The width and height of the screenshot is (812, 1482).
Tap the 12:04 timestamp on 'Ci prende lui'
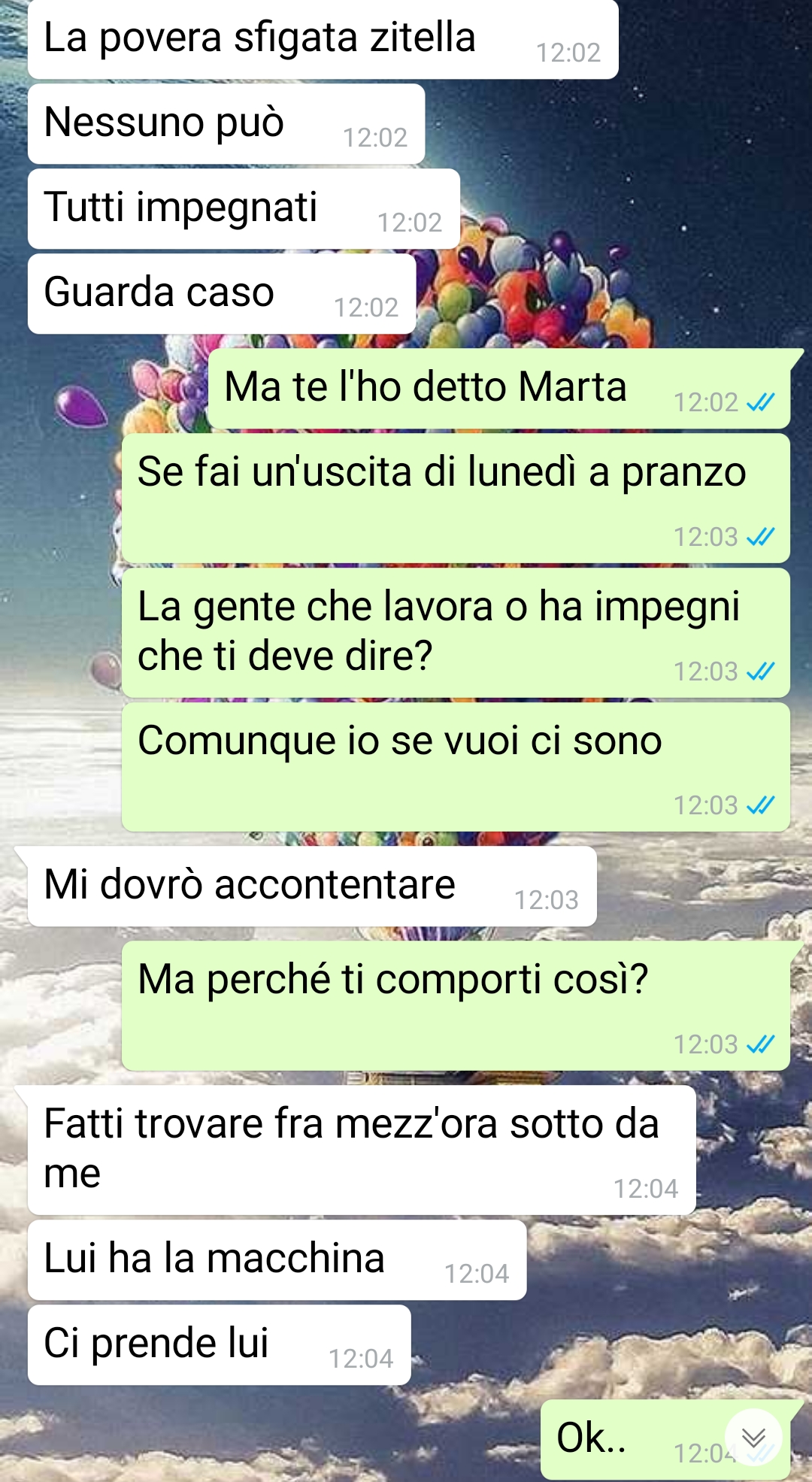361,1359
